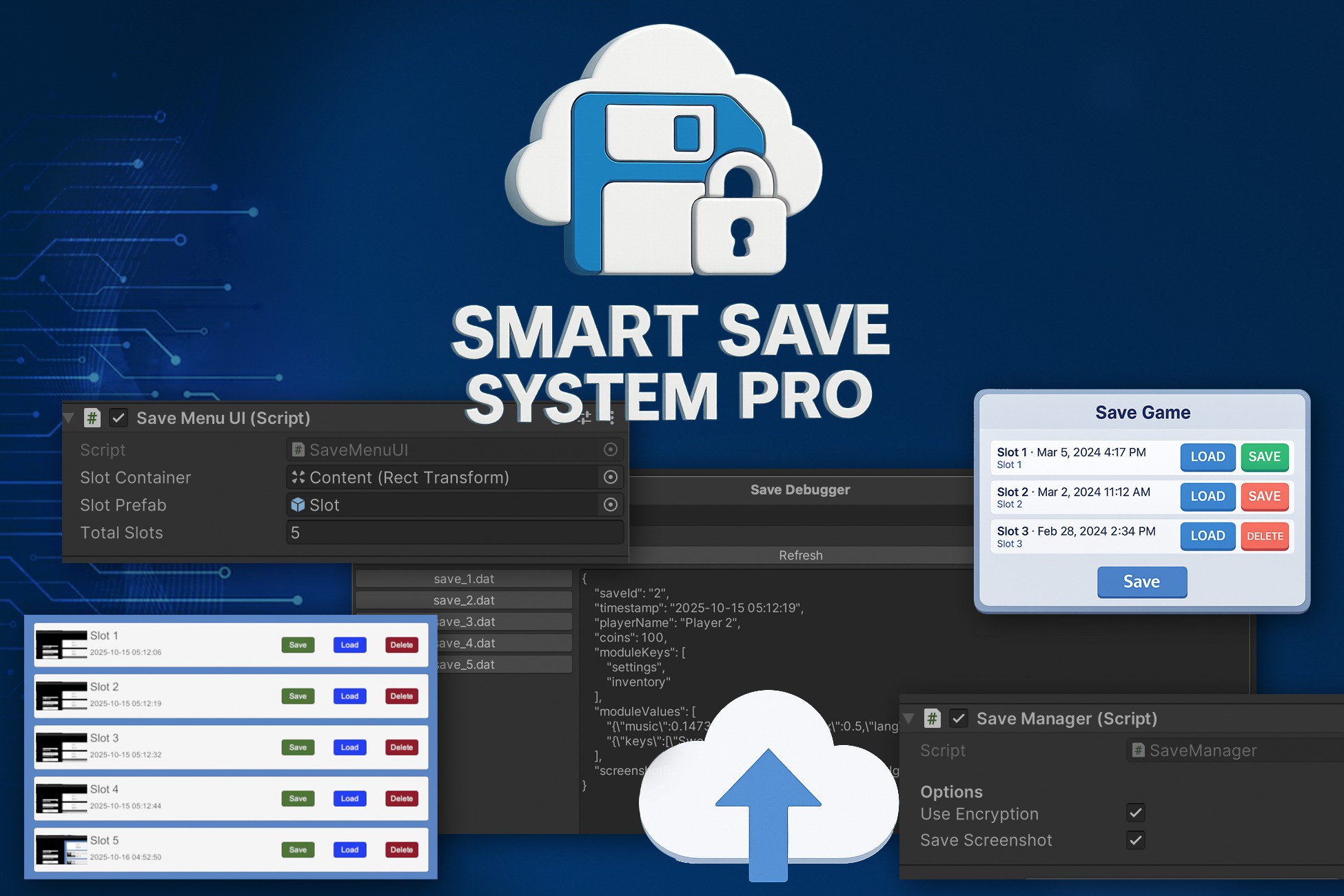Click the Save Manager script hash icon

(932, 718)
